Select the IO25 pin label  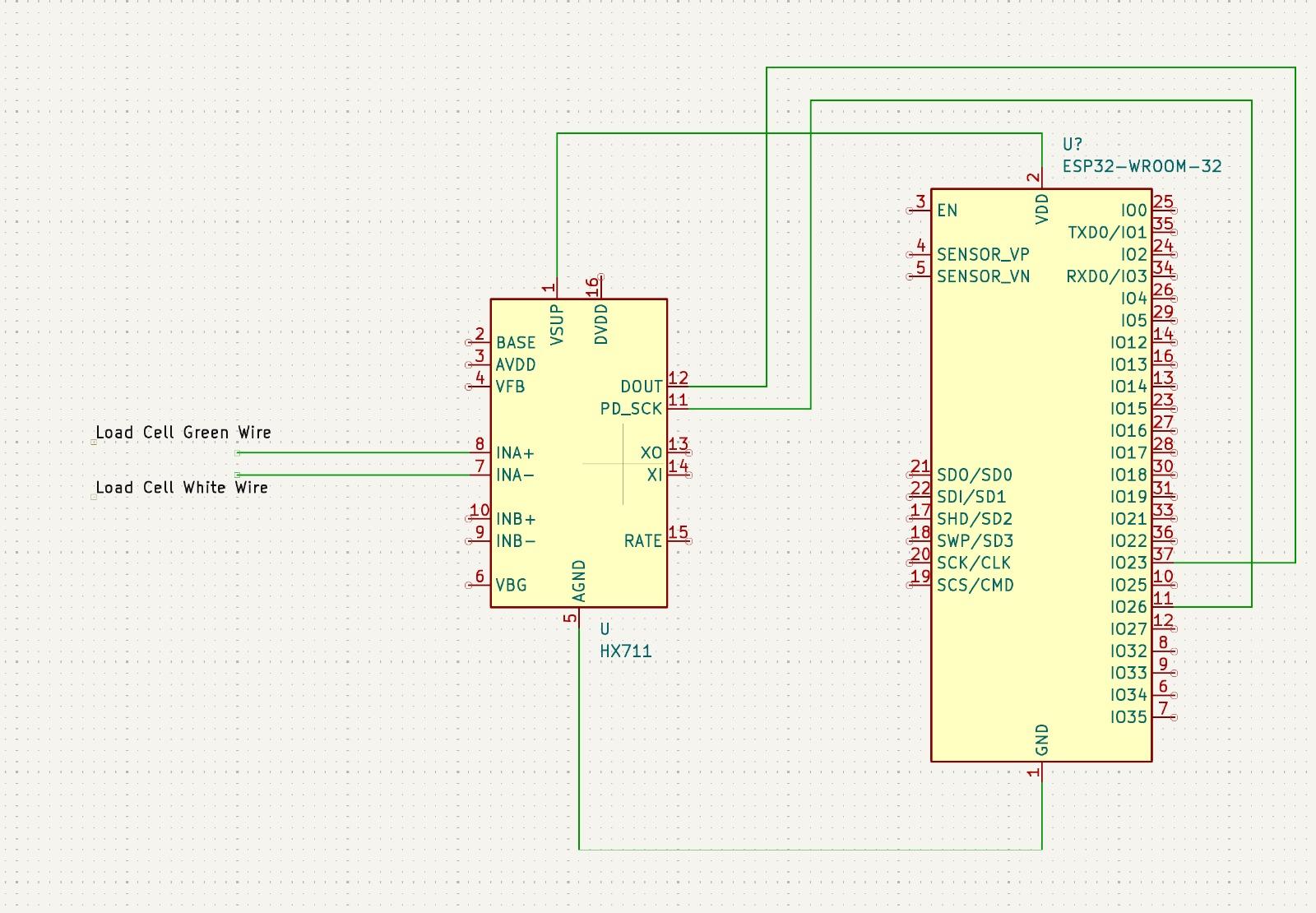click(x=1128, y=586)
